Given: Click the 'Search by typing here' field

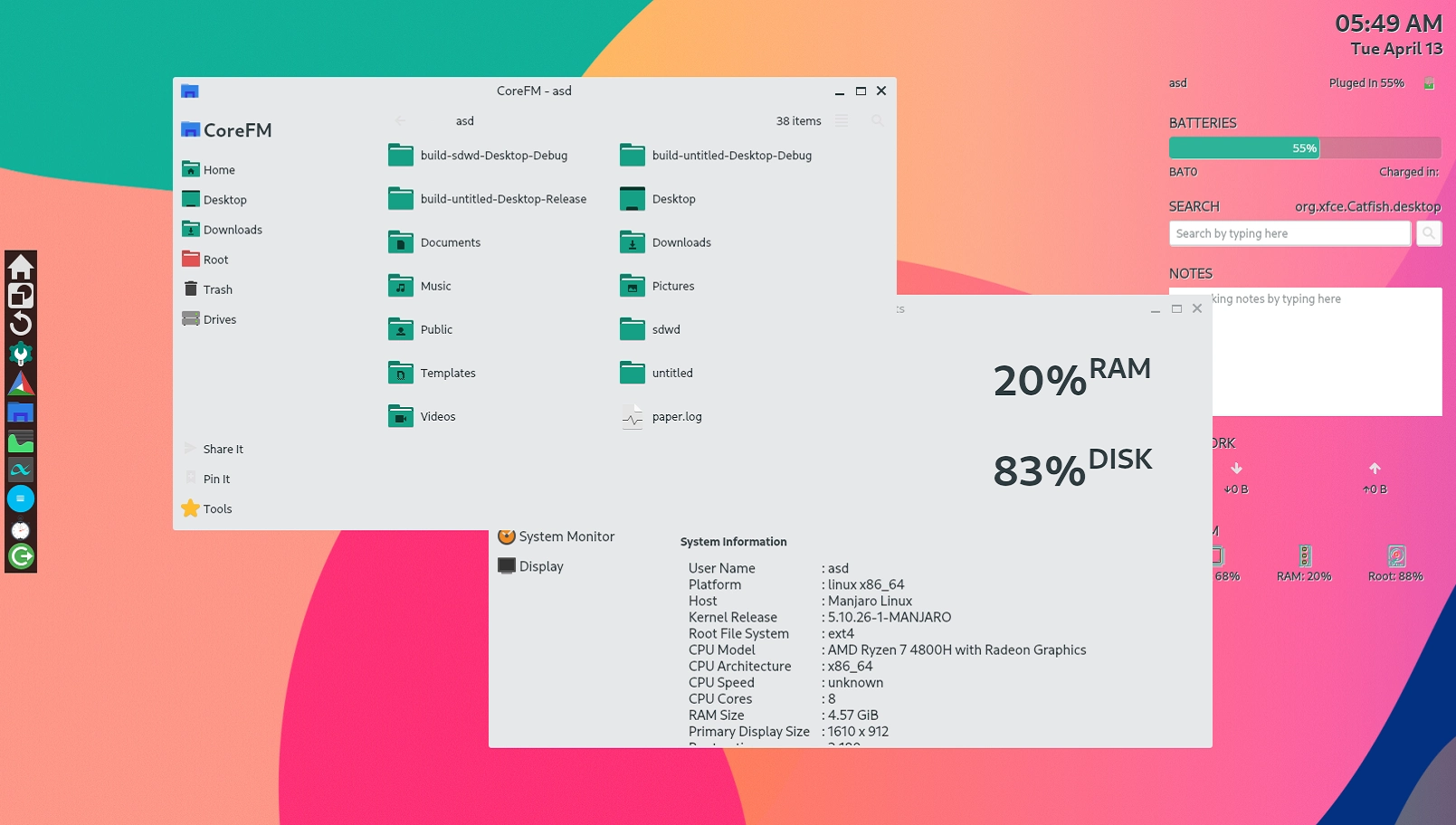Looking at the screenshot, I should (1289, 233).
